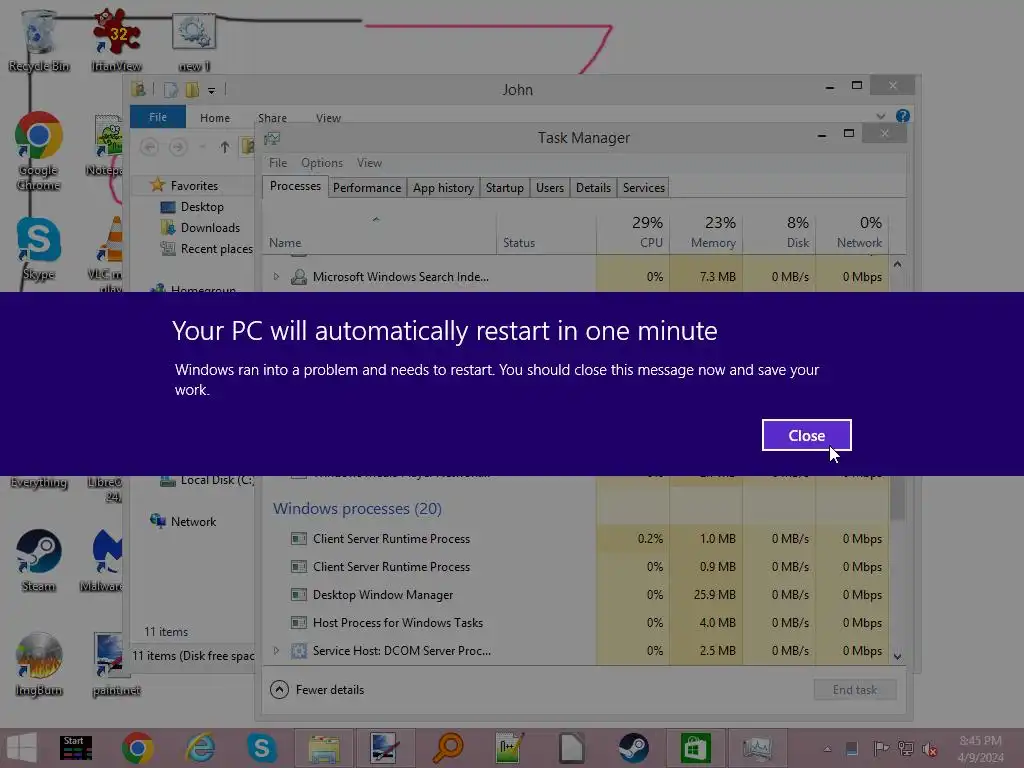
Task: Sort processes by CPU column
Action: (x=633, y=232)
